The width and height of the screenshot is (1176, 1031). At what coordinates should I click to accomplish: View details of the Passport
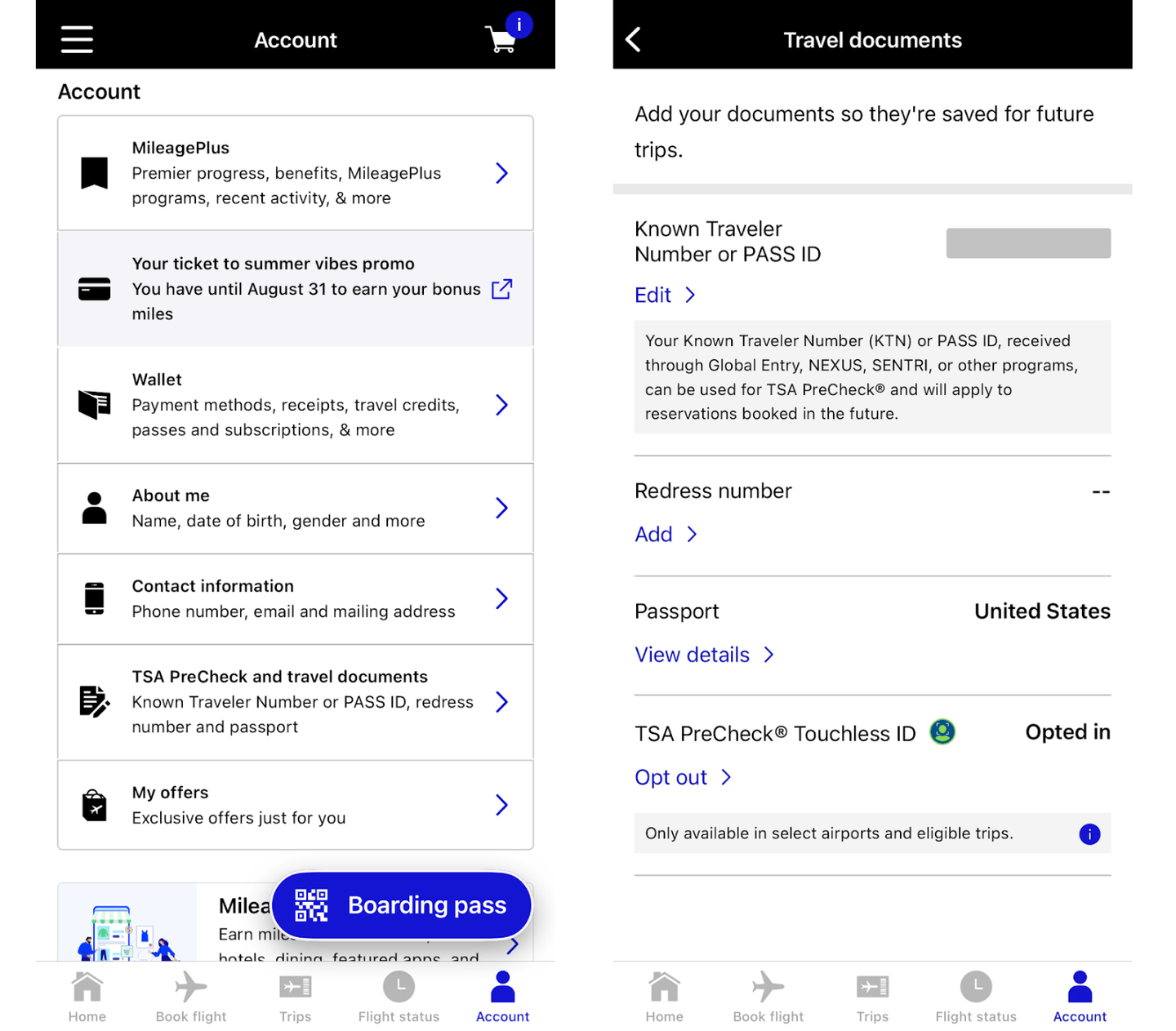703,655
